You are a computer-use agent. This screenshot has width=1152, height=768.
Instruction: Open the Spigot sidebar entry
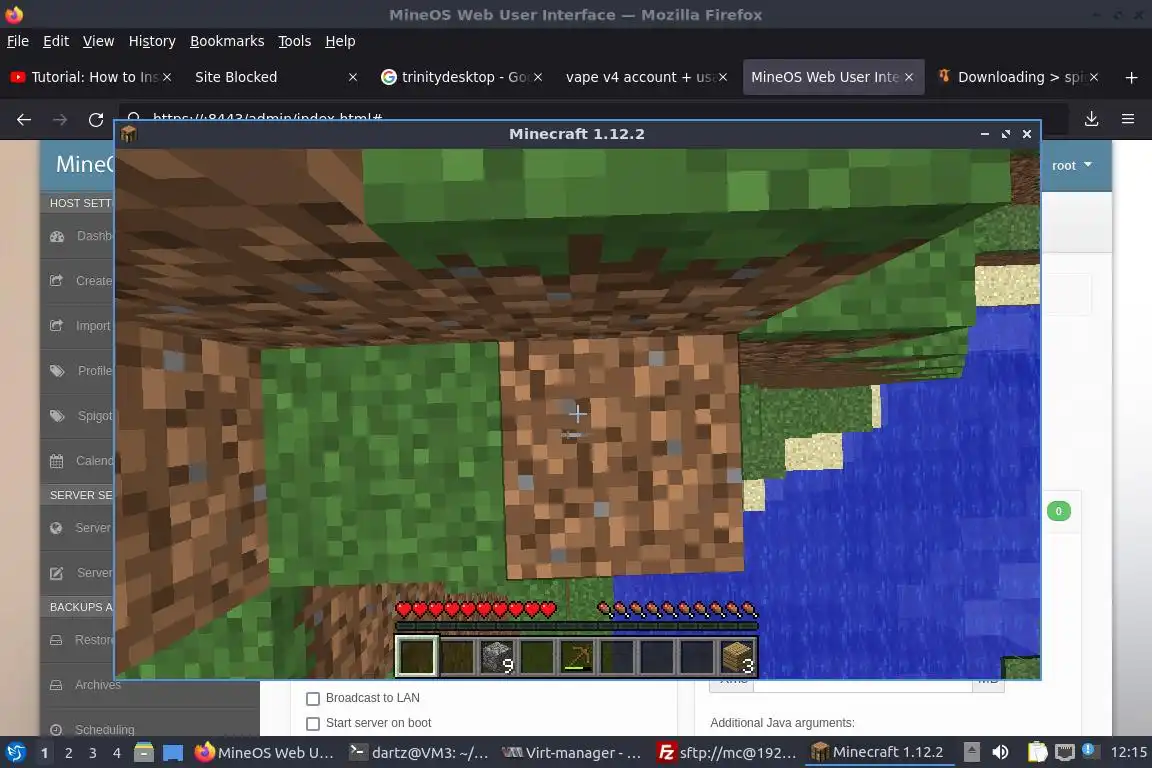click(x=77, y=416)
